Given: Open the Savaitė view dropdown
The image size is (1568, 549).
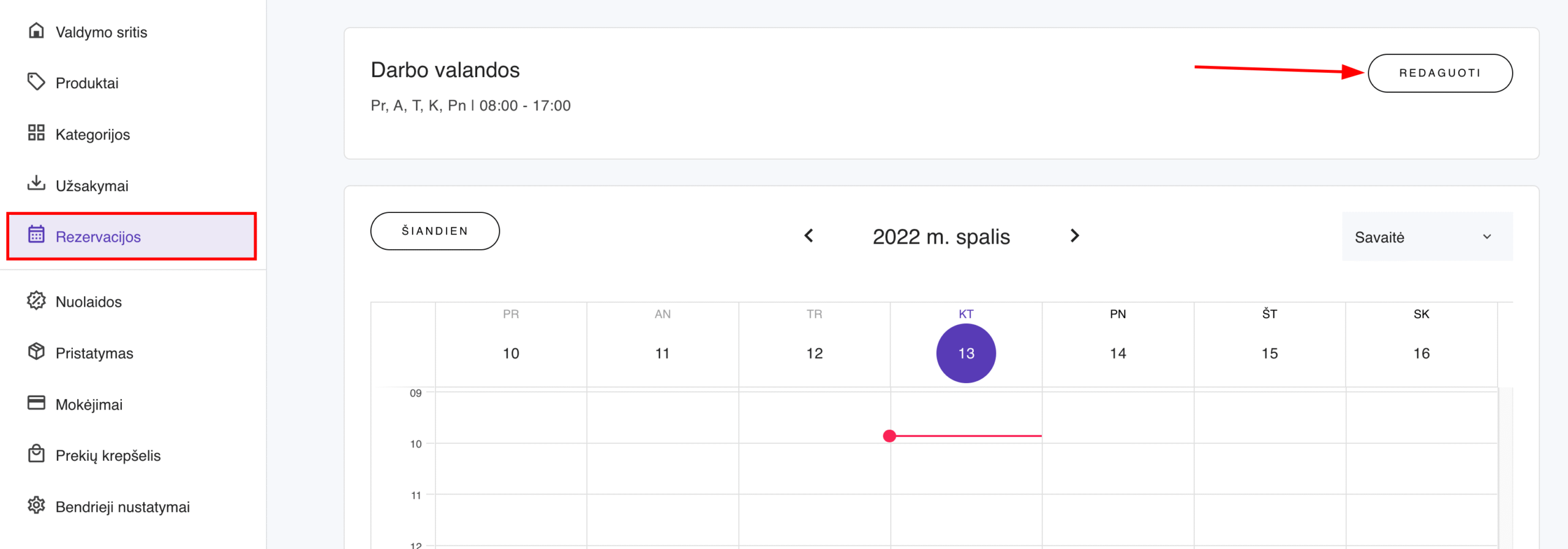Looking at the screenshot, I should (1427, 237).
